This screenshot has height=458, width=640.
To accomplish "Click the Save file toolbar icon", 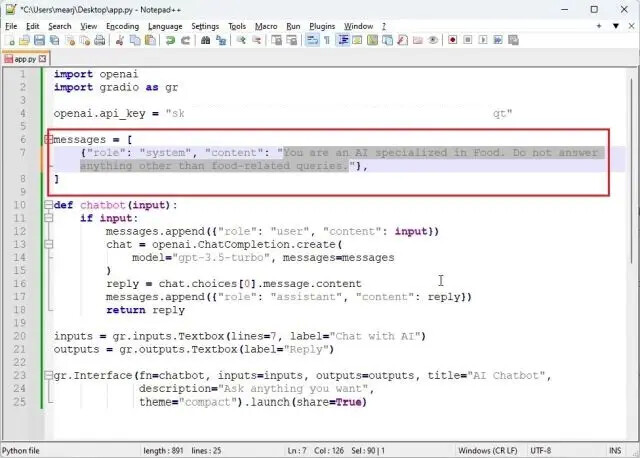I will [x=38, y=40].
